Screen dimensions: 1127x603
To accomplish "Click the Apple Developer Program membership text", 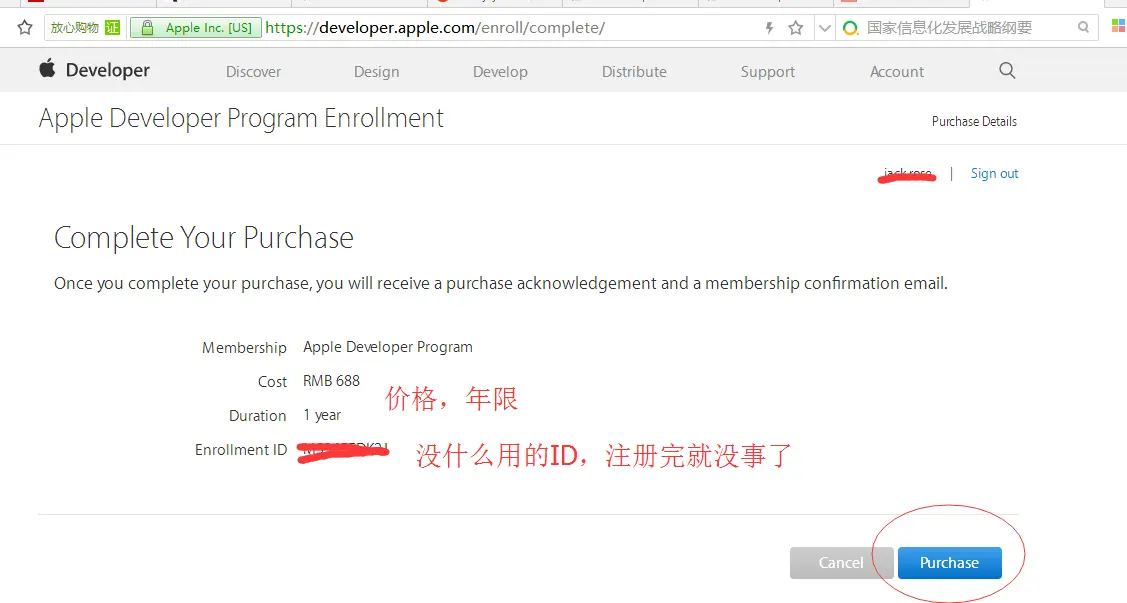I will 387,347.
